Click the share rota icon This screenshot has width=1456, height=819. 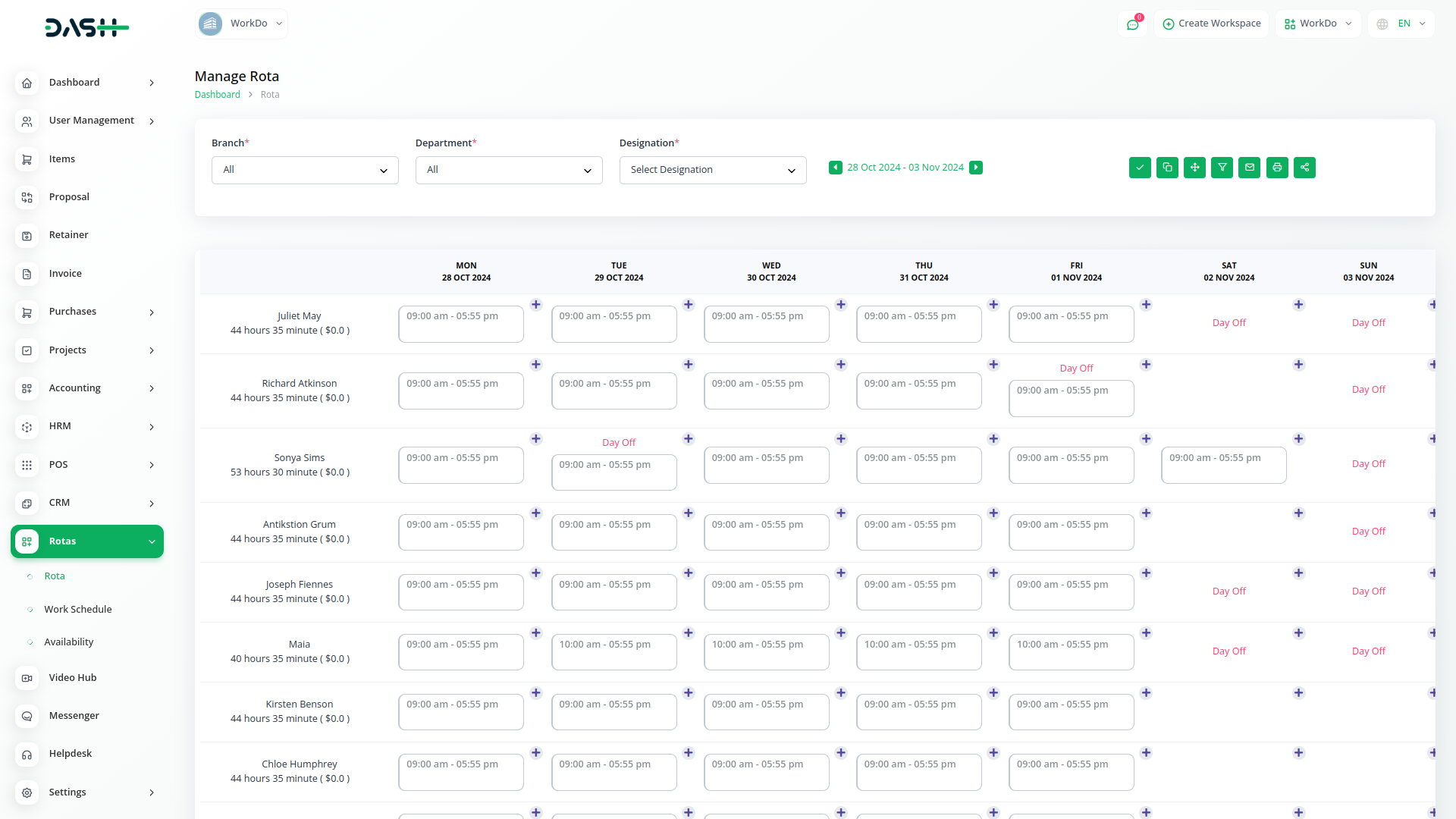pos(1304,168)
